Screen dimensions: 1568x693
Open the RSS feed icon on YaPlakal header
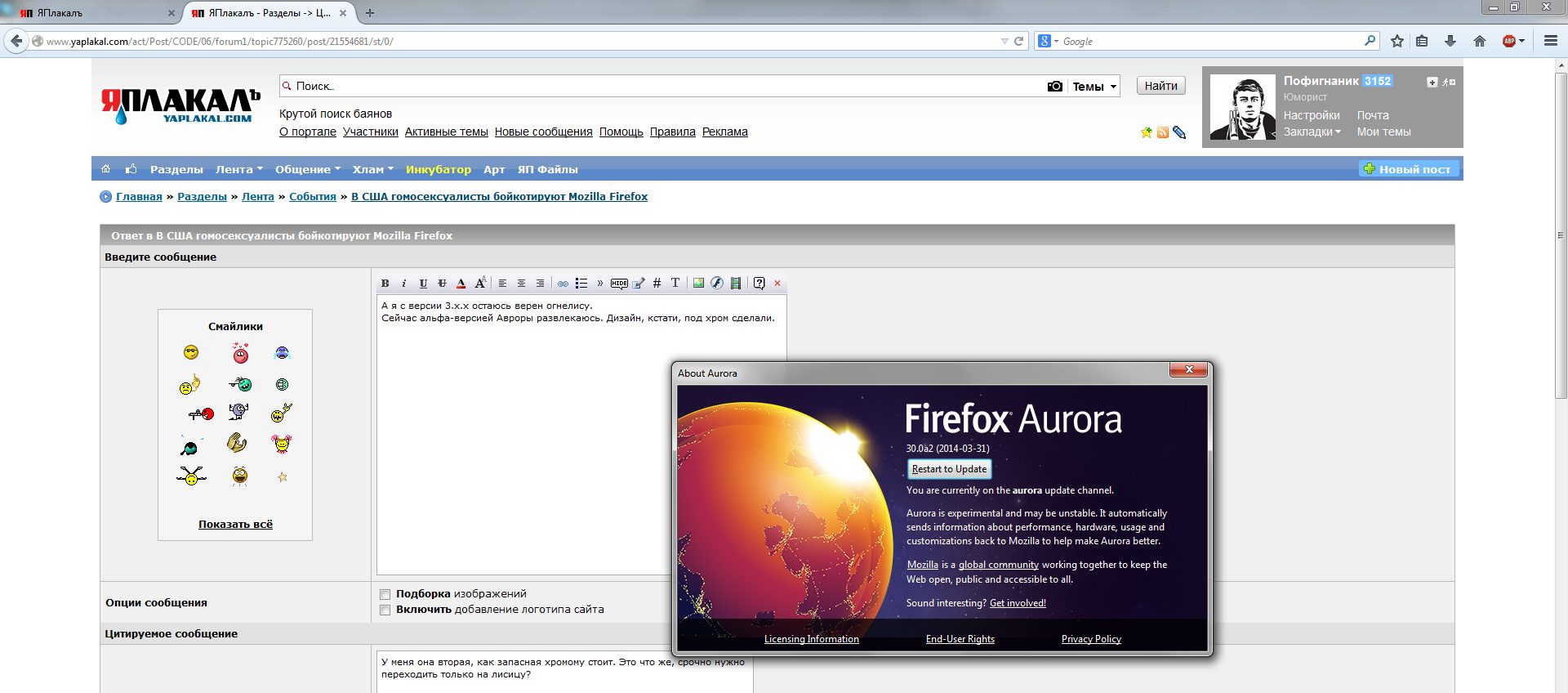(x=1163, y=132)
